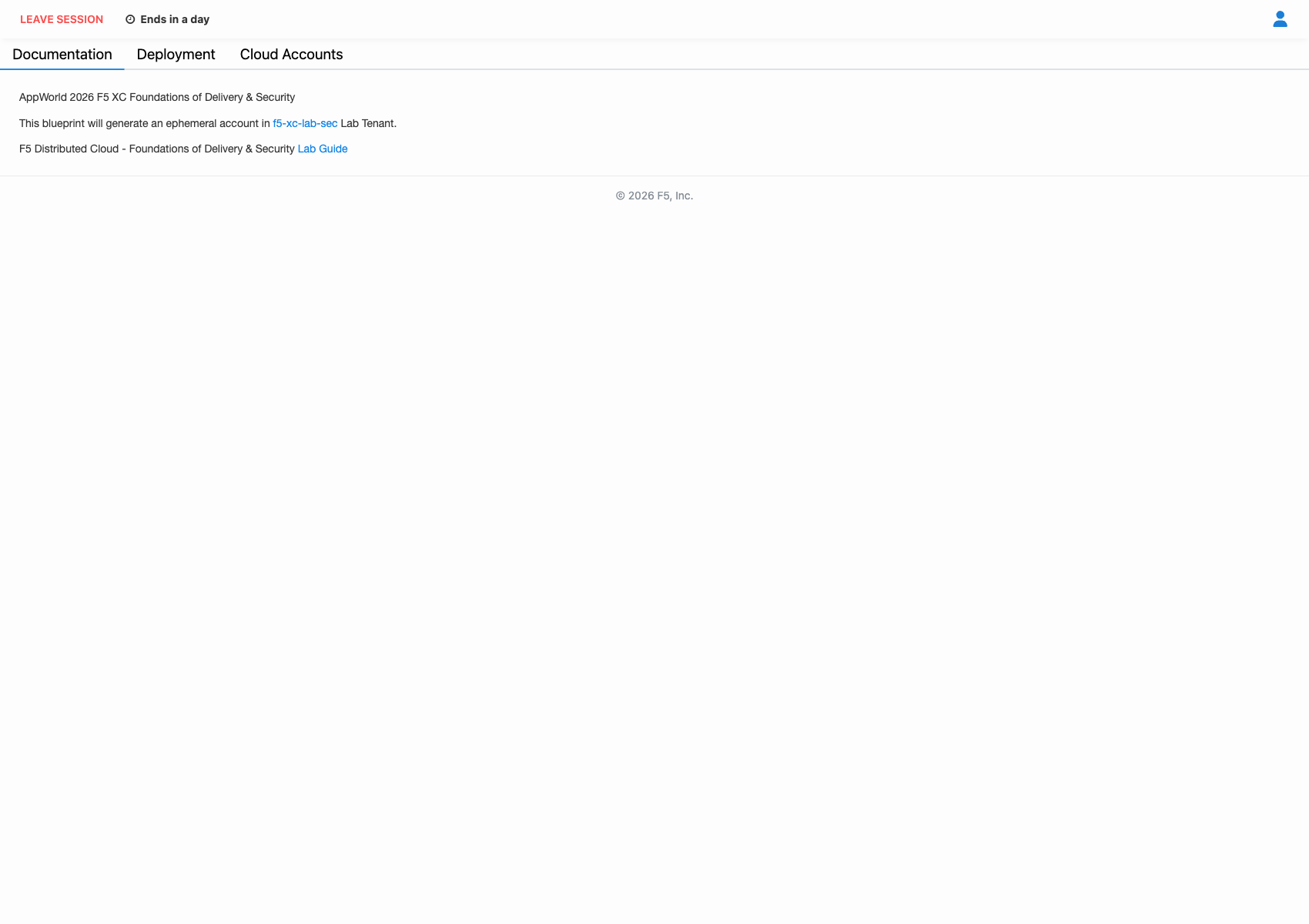This screenshot has width=1309, height=924.
Task: Open the Lab Guide link
Action: click(x=323, y=149)
